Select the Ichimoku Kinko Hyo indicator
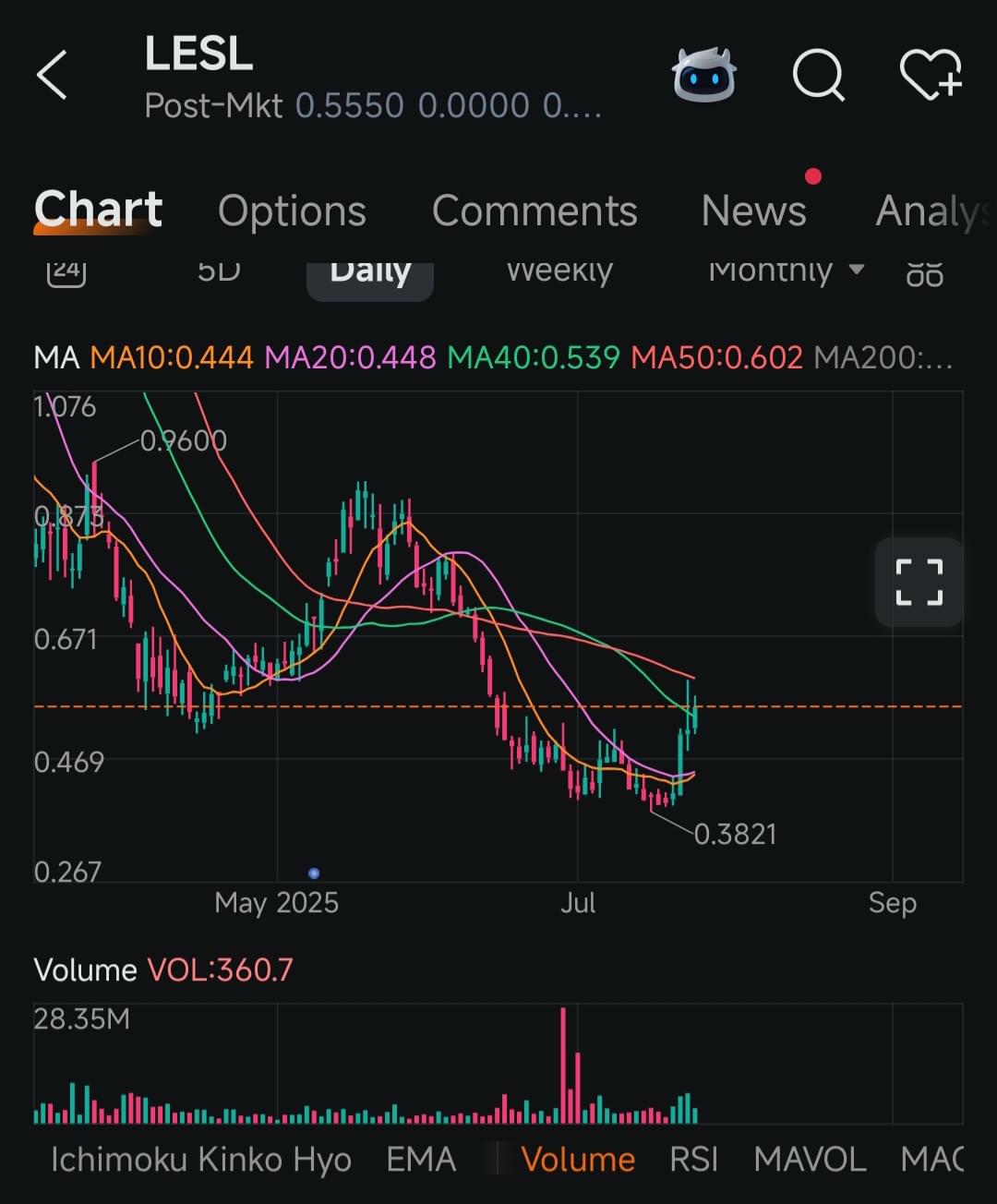The image size is (997, 1204). (200, 1160)
